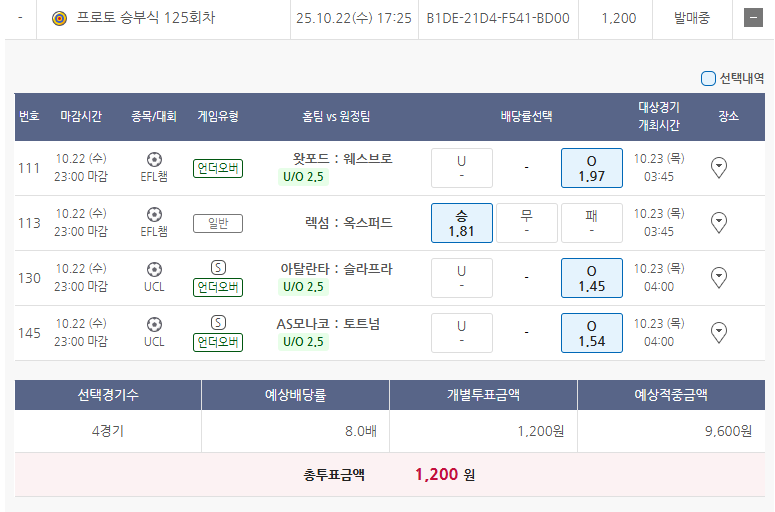Select Over 1.45 for 아탈란타 match

[591, 278]
